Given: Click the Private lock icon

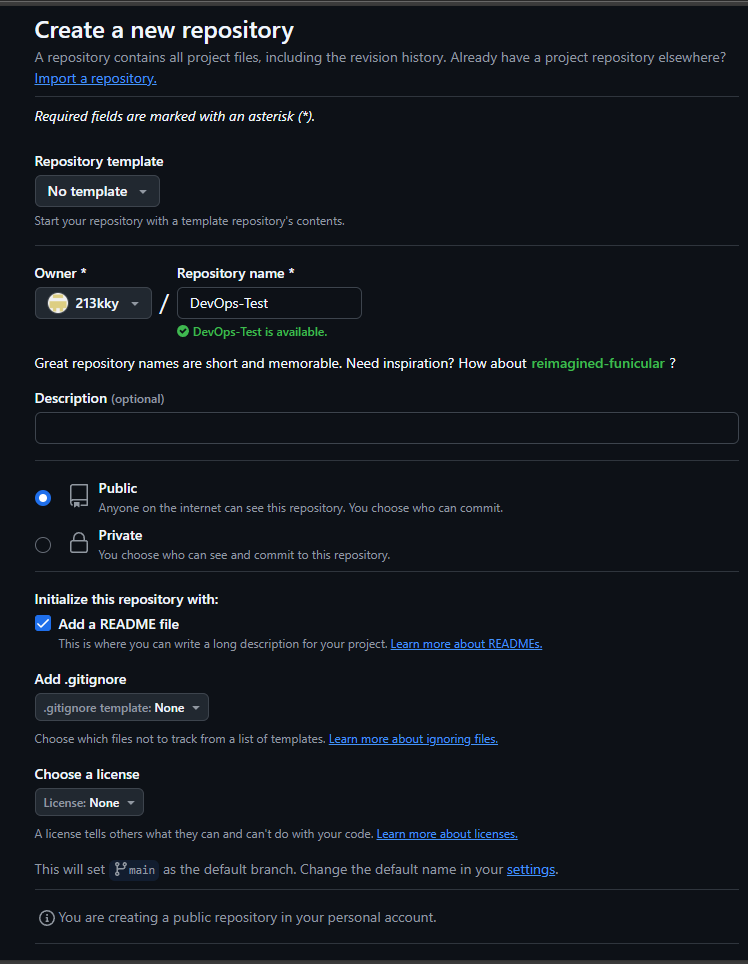Looking at the screenshot, I should 78,543.
